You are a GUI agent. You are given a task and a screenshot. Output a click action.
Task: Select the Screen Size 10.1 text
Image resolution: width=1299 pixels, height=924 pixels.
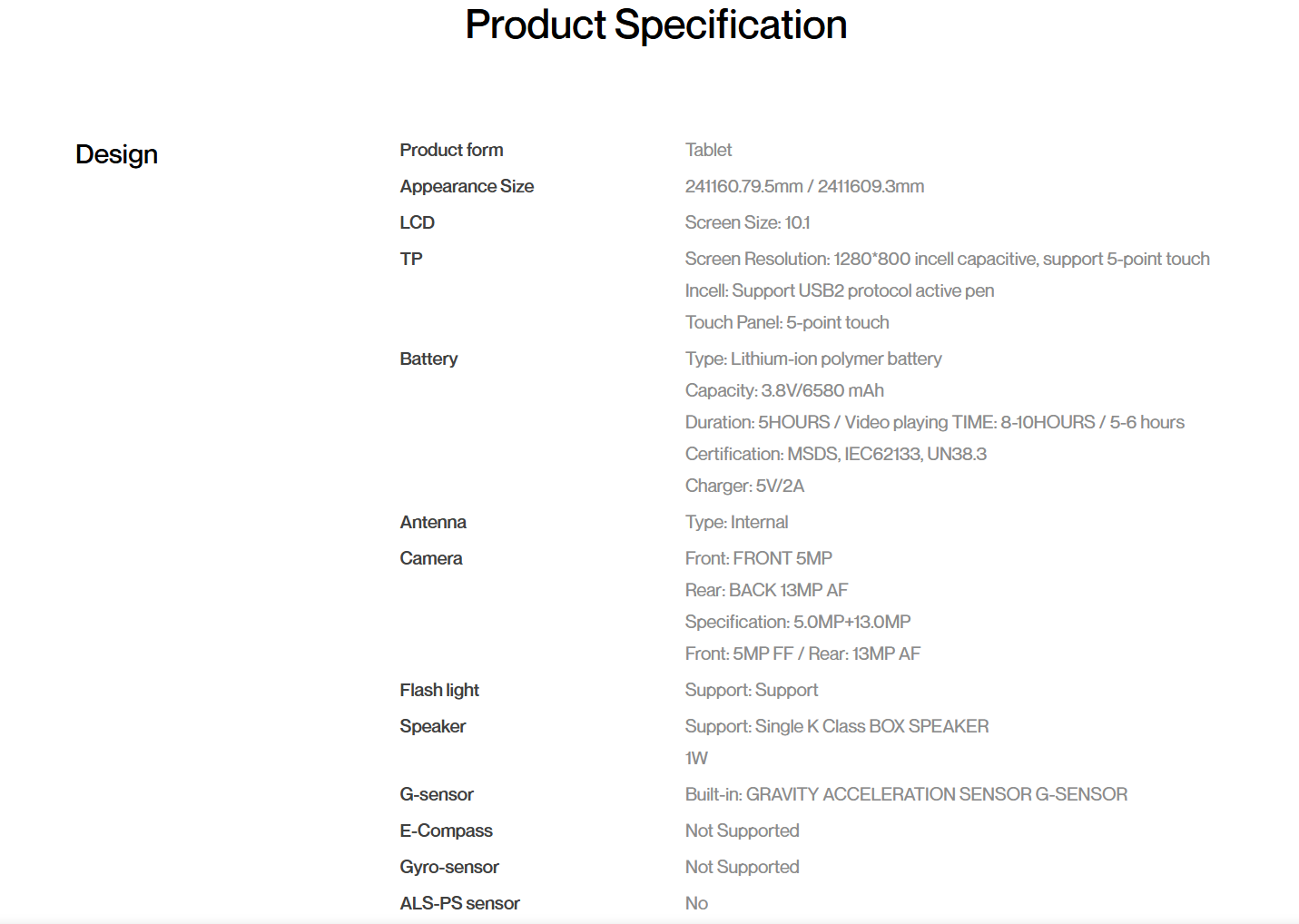(747, 222)
